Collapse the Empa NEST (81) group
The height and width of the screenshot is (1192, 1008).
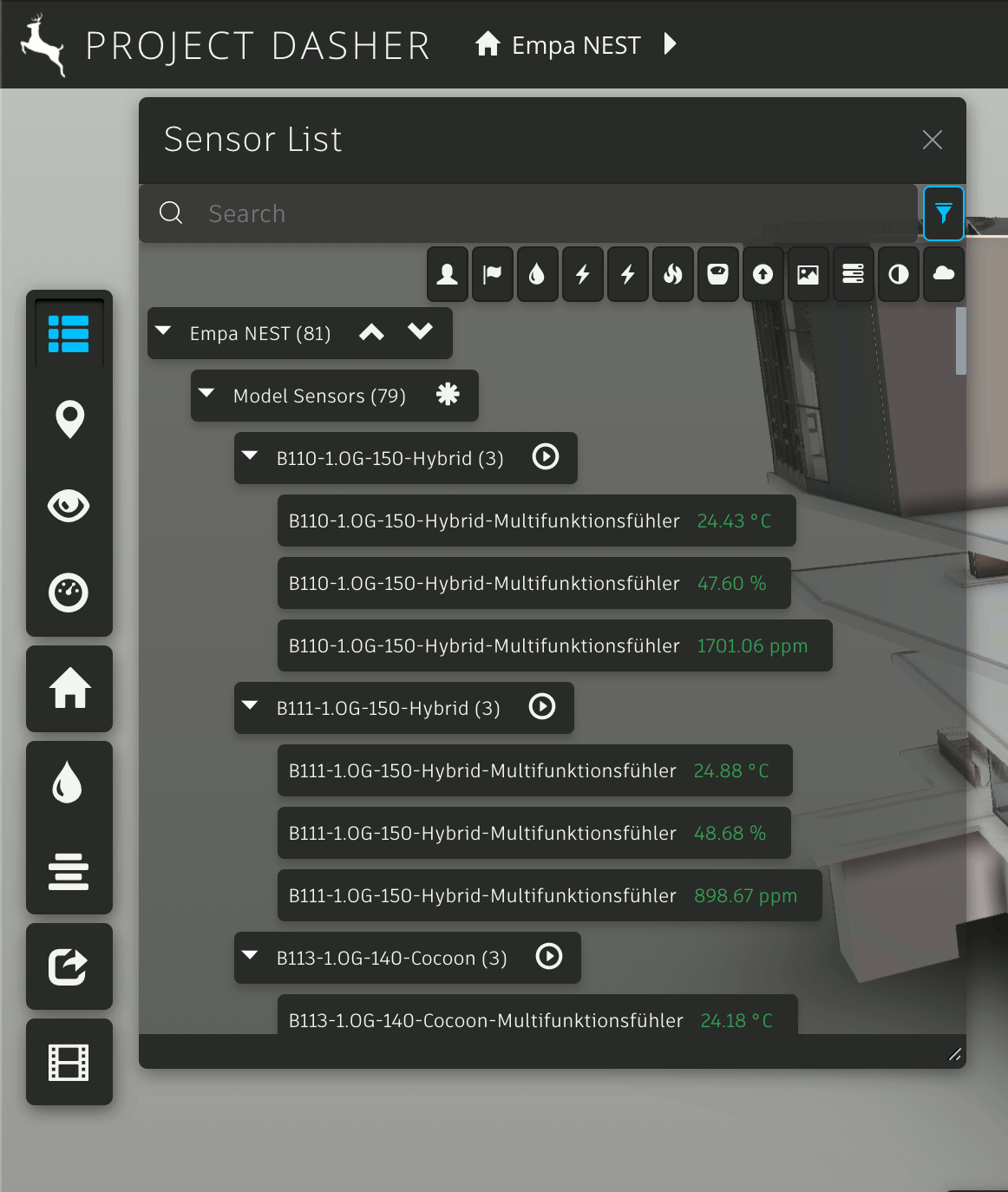pyautogui.click(x=164, y=332)
